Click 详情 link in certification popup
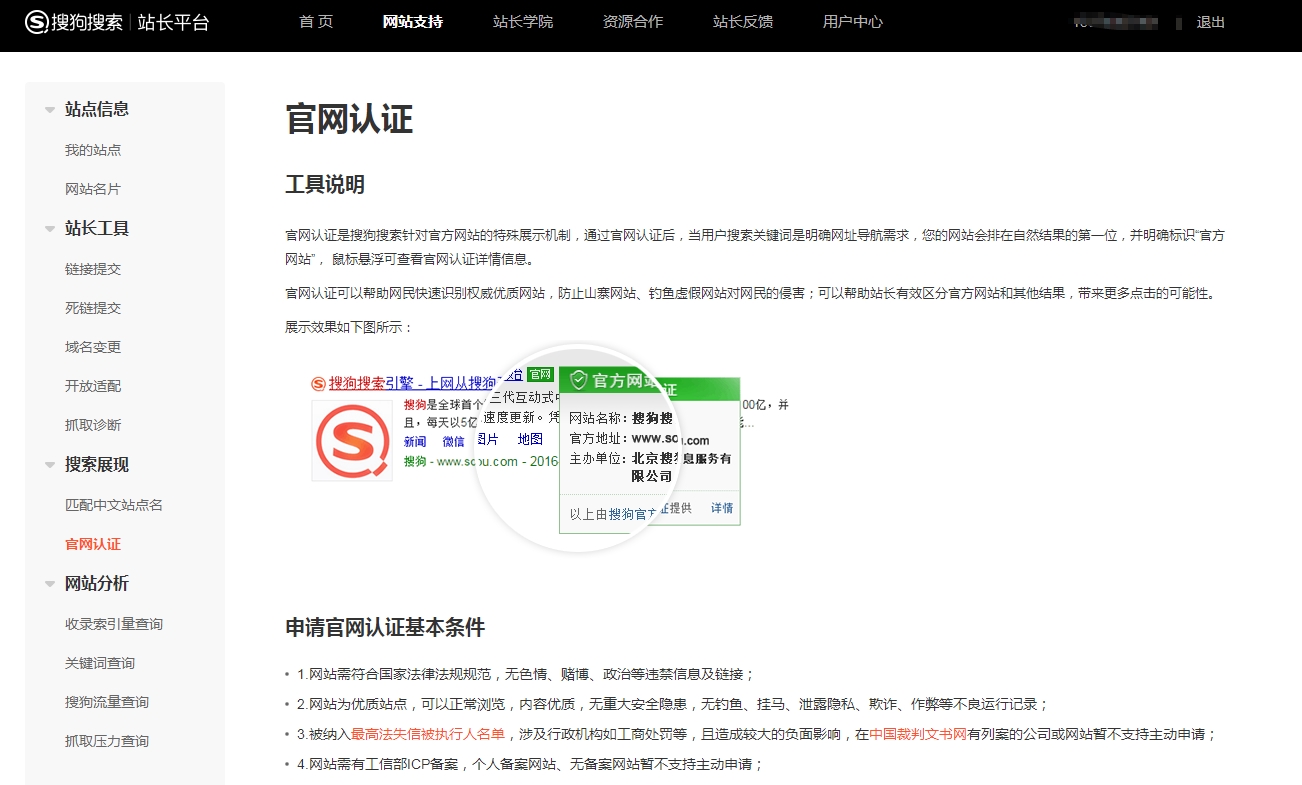1302x785 pixels. (722, 508)
